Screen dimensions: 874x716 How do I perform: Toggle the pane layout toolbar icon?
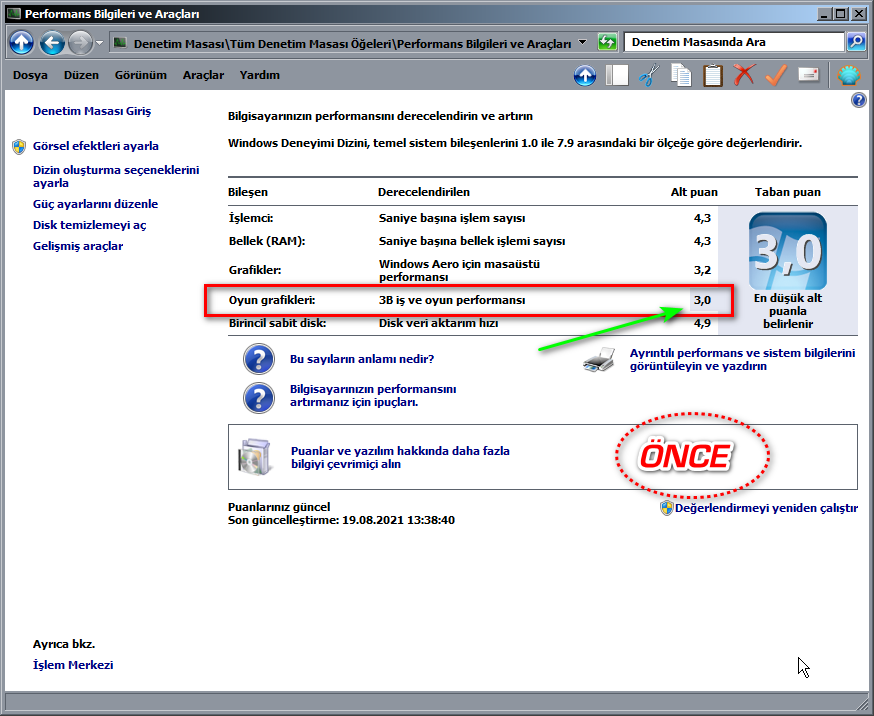pyautogui.click(x=617, y=75)
